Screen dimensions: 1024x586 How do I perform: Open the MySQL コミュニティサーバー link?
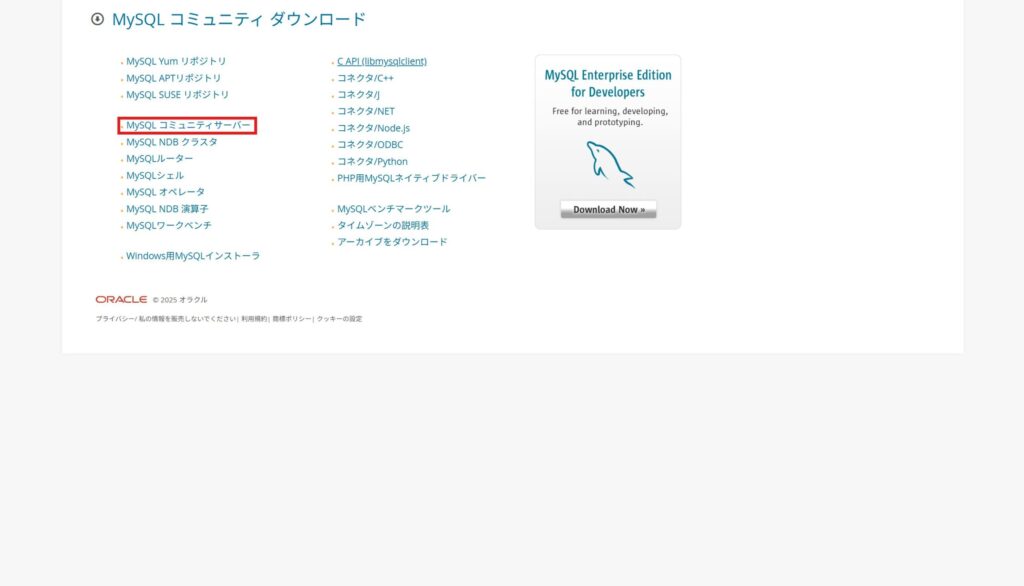point(188,125)
